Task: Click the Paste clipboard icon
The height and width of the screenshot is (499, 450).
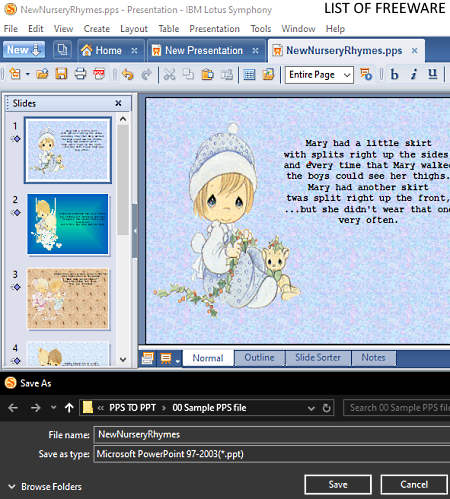Action: click(x=207, y=74)
